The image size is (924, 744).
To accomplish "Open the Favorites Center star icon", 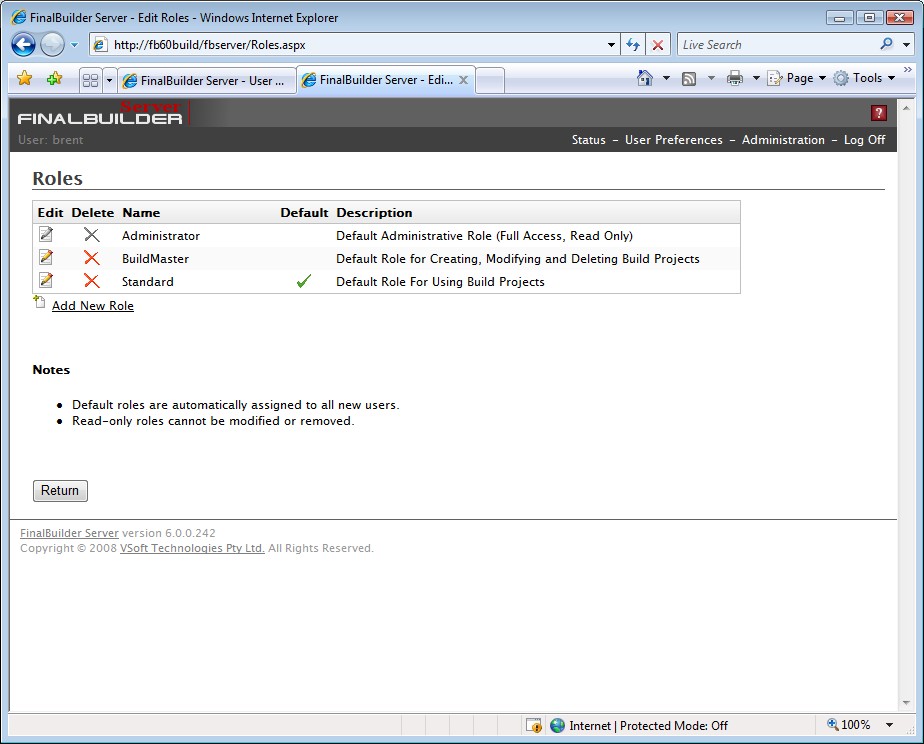I will pos(25,78).
